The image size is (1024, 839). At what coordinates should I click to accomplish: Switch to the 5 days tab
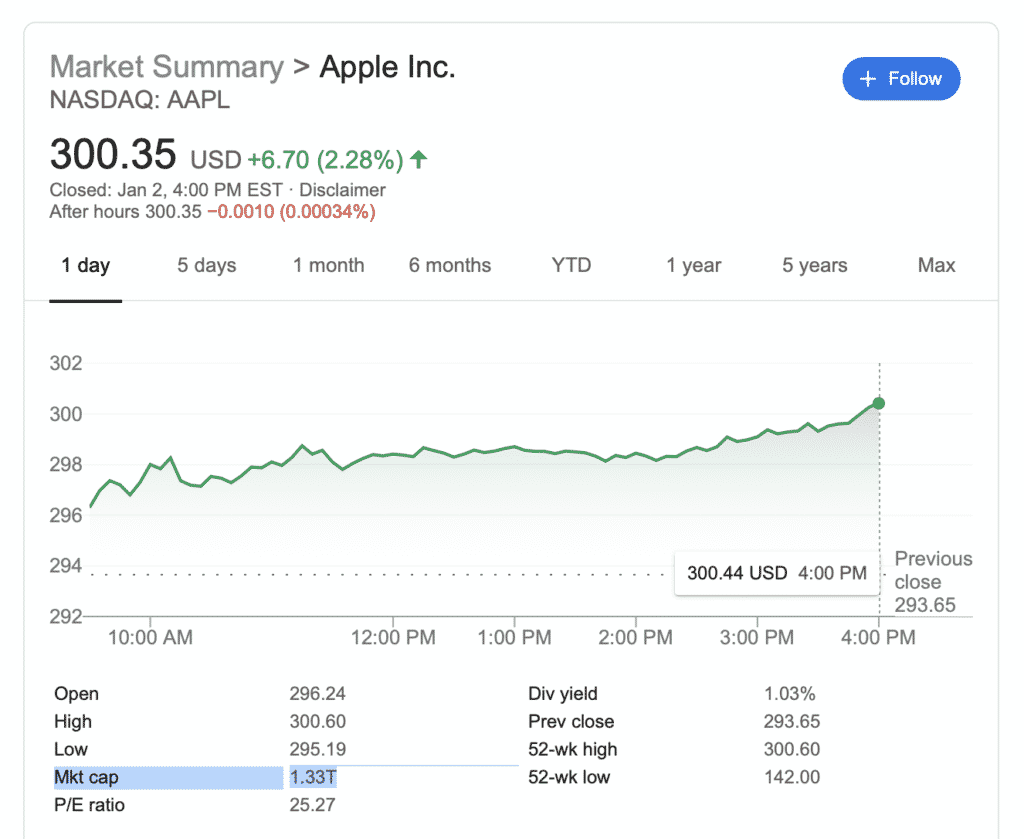tap(207, 266)
